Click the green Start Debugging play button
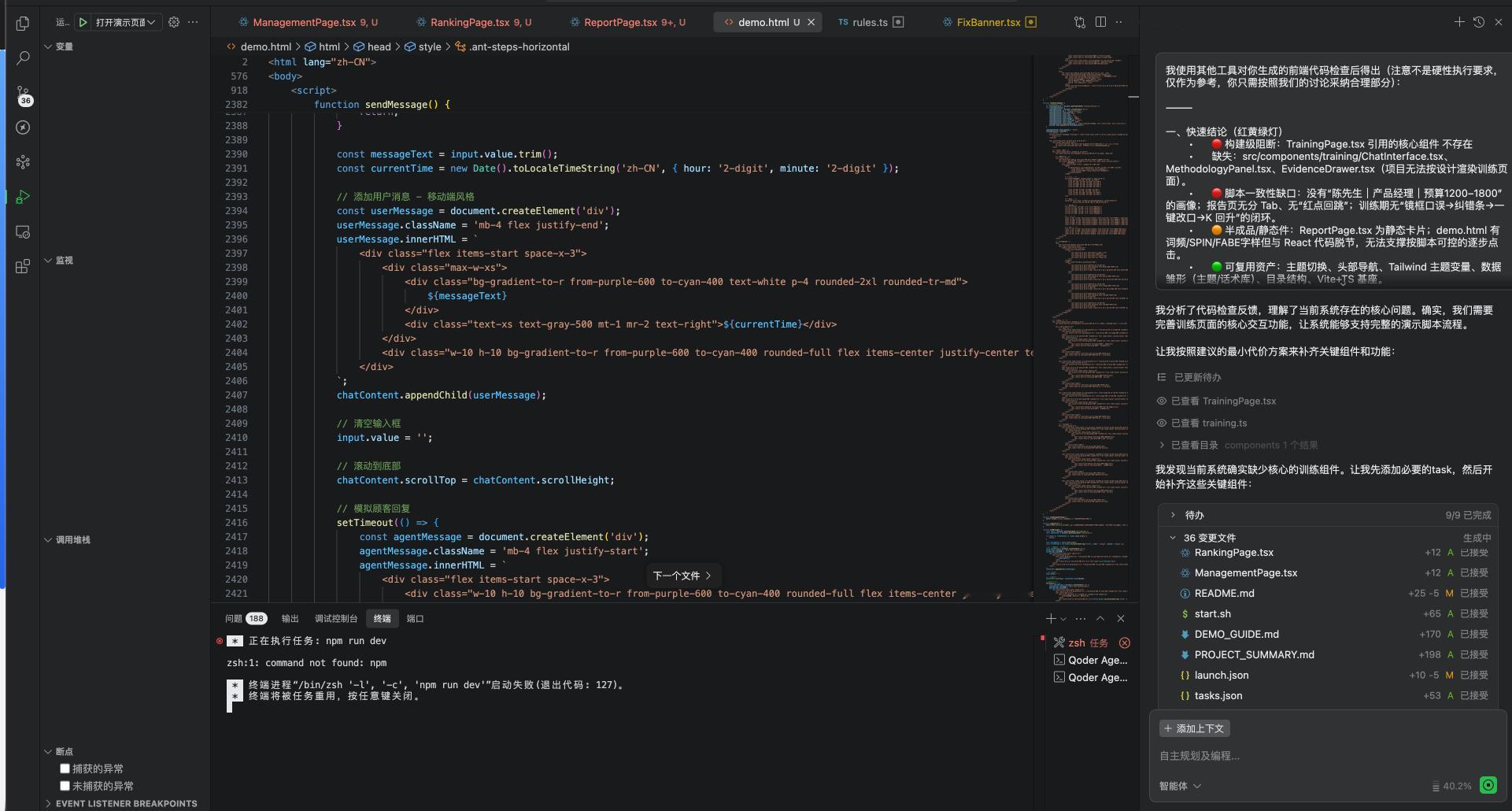 tap(83, 22)
